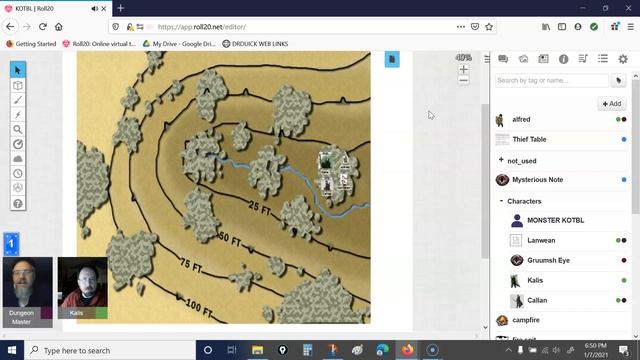
Task: Click the tag filter icon beside search
Action: [618, 80]
